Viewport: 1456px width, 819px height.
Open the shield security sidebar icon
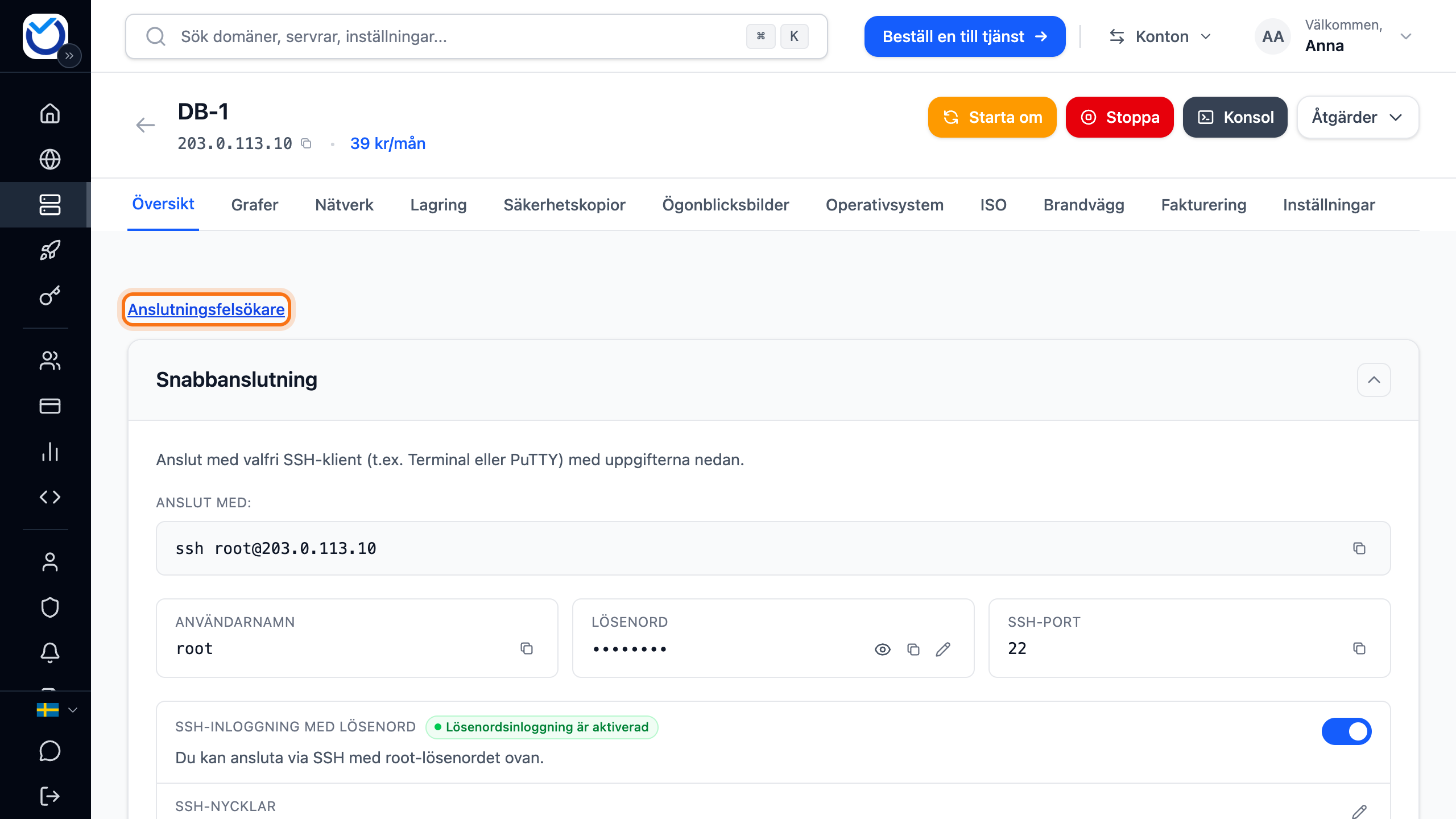pyautogui.click(x=50, y=607)
